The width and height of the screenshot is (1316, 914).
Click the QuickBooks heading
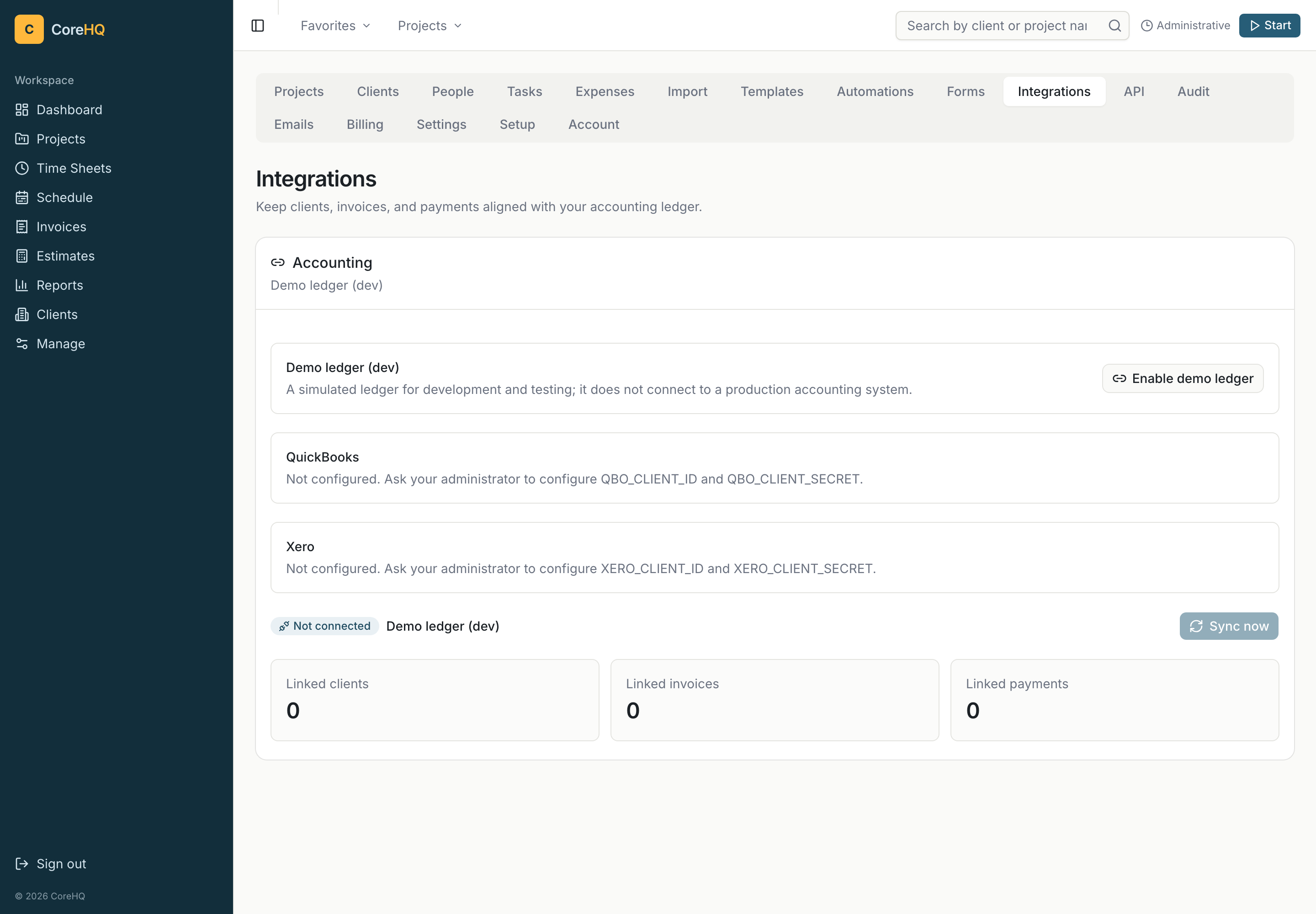323,457
